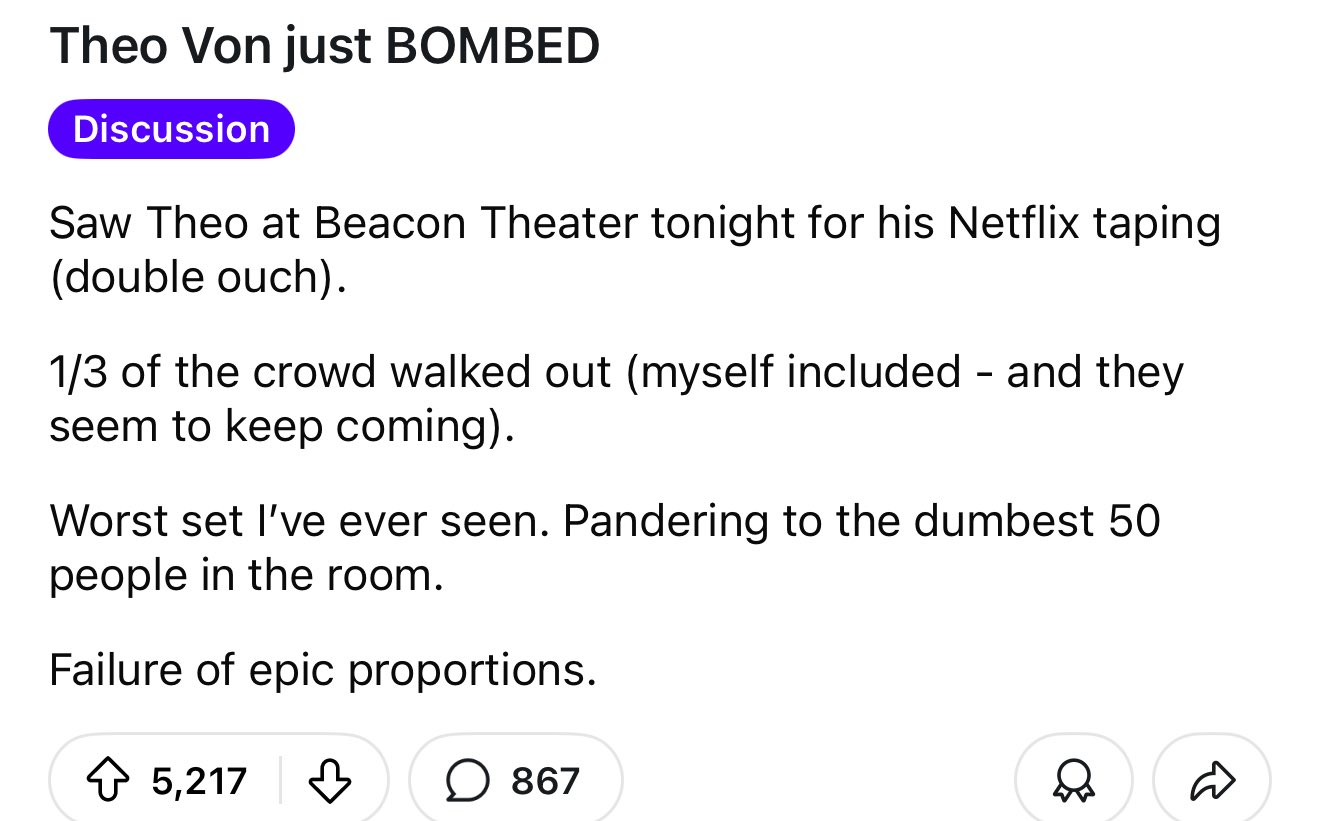The image size is (1320, 821).
Task: Give an award using the ribbon icon
Action: (x=1073, y=780)
